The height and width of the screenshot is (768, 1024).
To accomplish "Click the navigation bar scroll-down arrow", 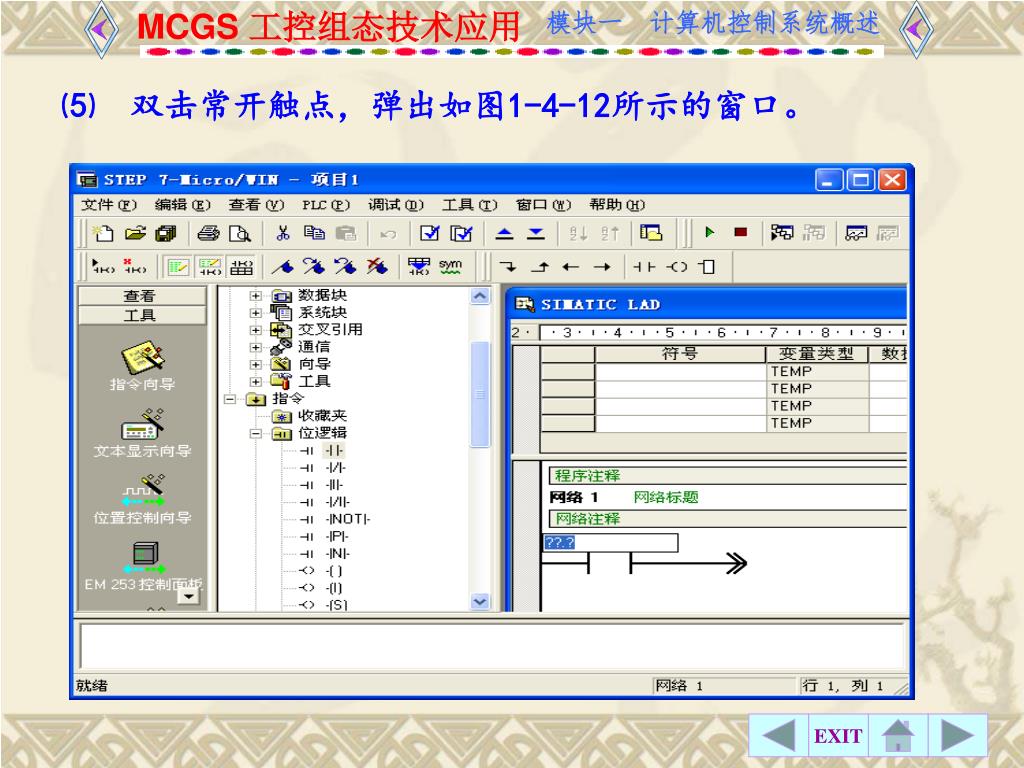I will [x=189, y=596].
